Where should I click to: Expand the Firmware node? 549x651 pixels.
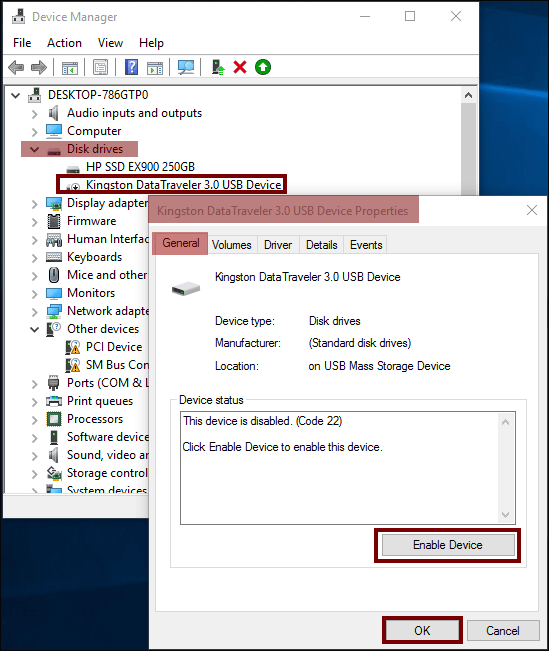(34, 222)
